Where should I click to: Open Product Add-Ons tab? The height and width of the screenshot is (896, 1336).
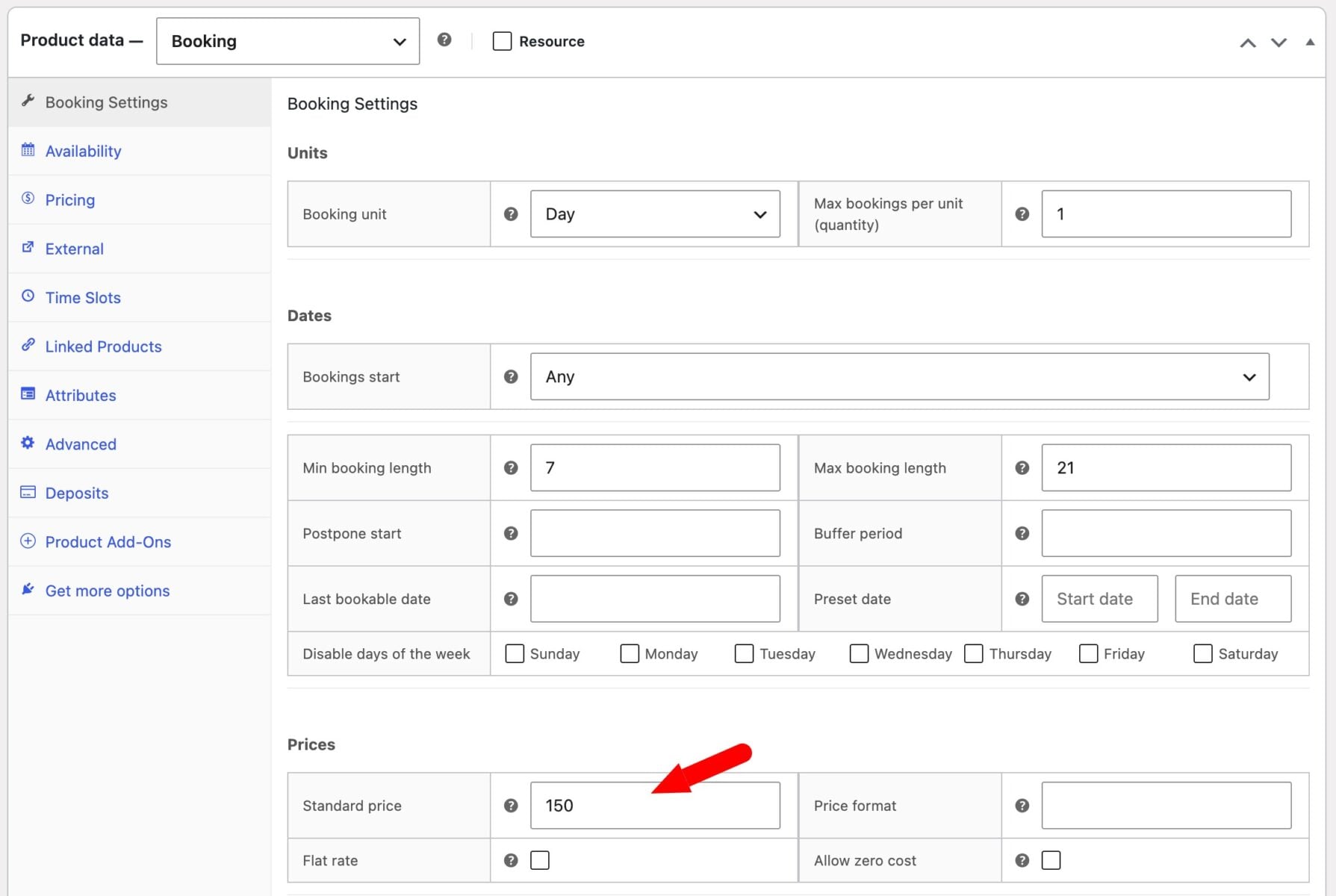coord(139,542)
